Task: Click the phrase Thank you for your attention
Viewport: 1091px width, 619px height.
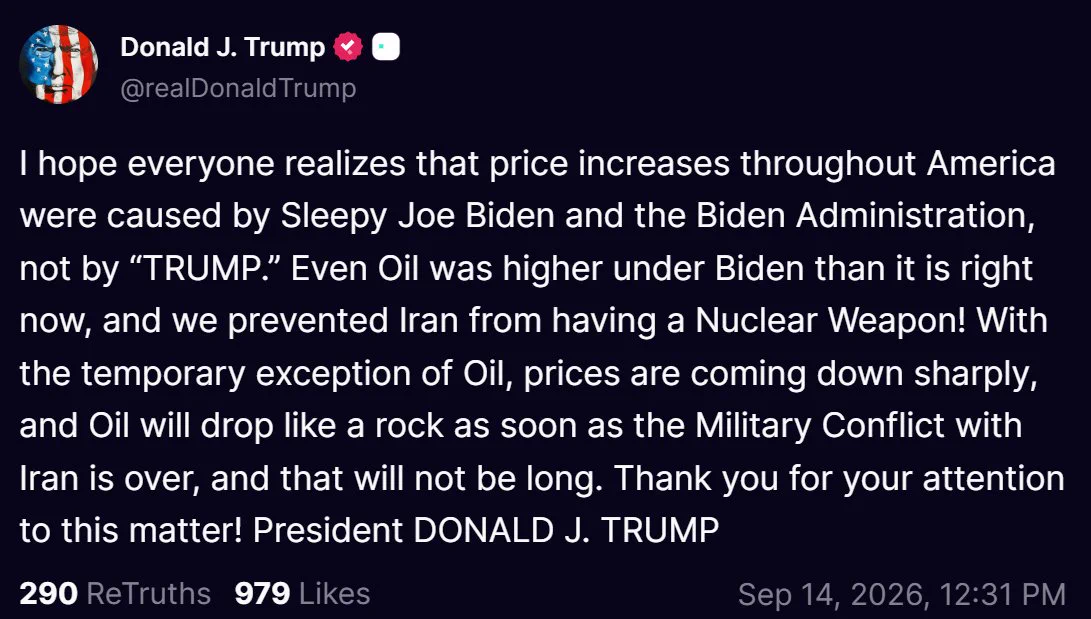Action: pos(839,479)
